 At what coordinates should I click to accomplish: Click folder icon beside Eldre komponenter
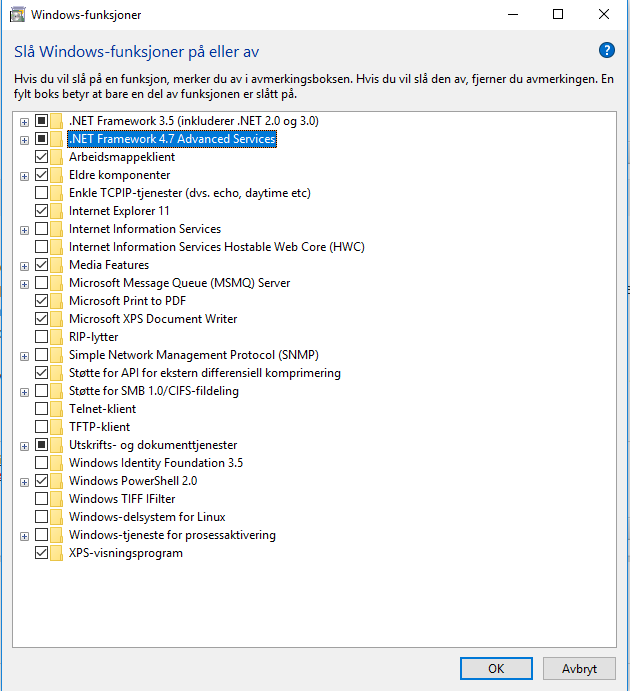pyautogui.click(x=56, y=175)
